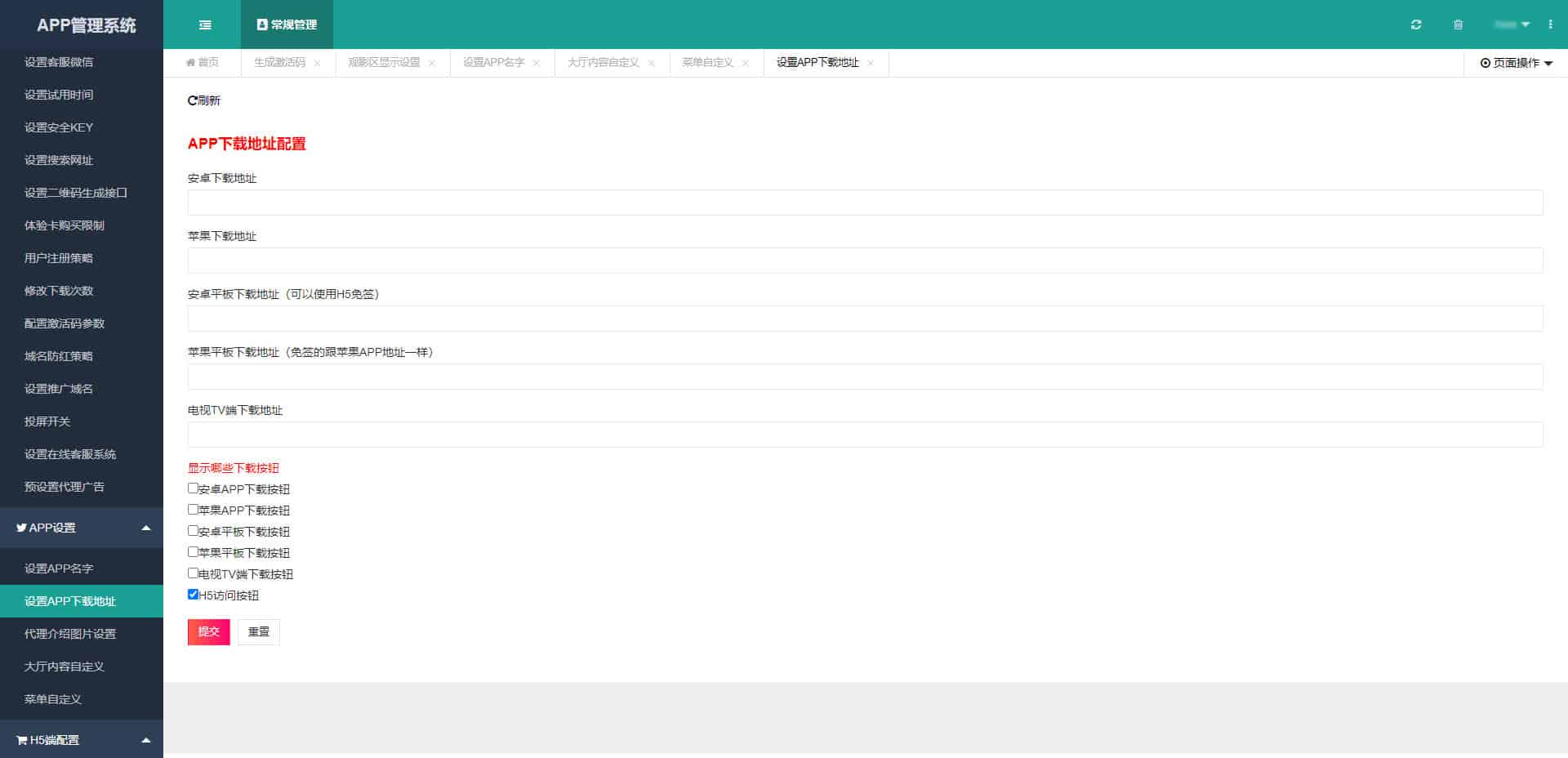The image size is (1568, 758).
Task: Enable the 电视TV端下载按钮 checkbox
Action: click(x=193, y=573)
